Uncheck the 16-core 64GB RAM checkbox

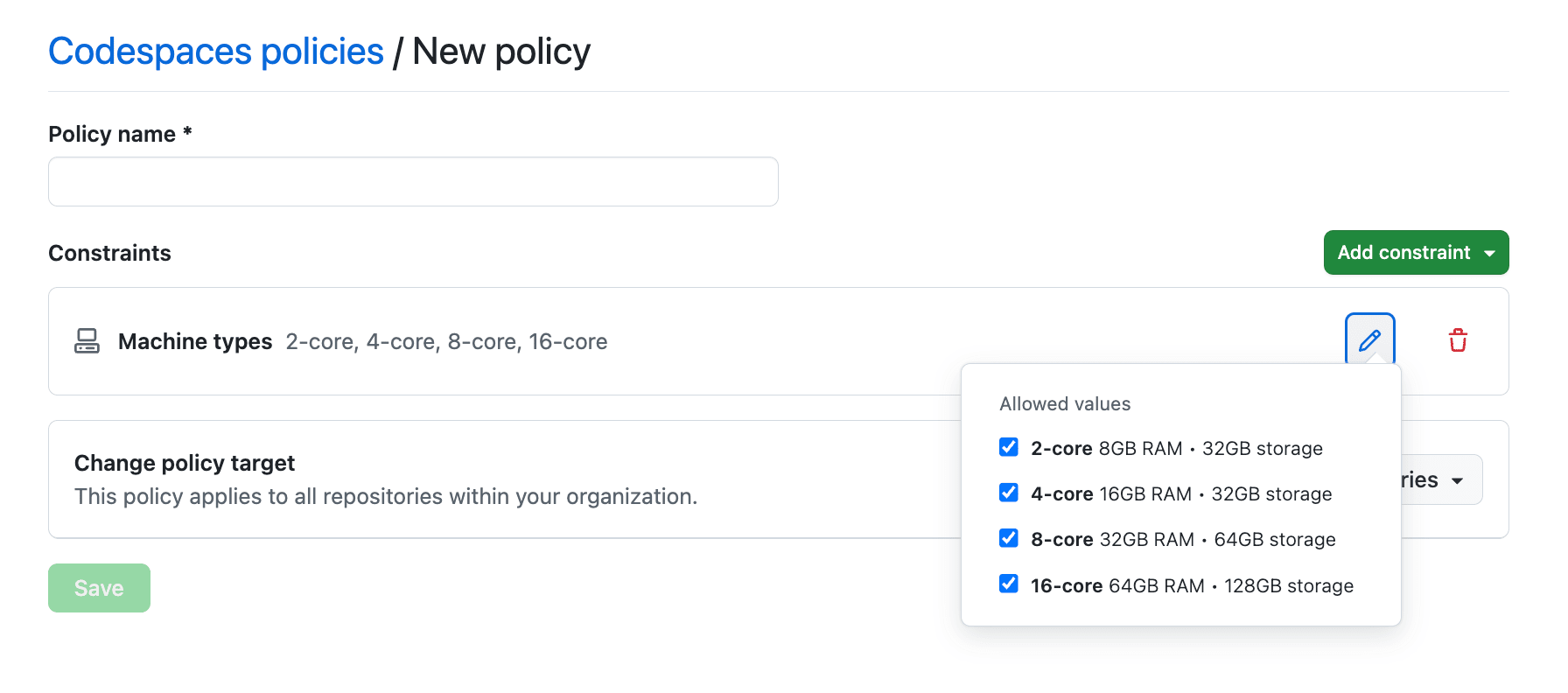coord(1009,584)
